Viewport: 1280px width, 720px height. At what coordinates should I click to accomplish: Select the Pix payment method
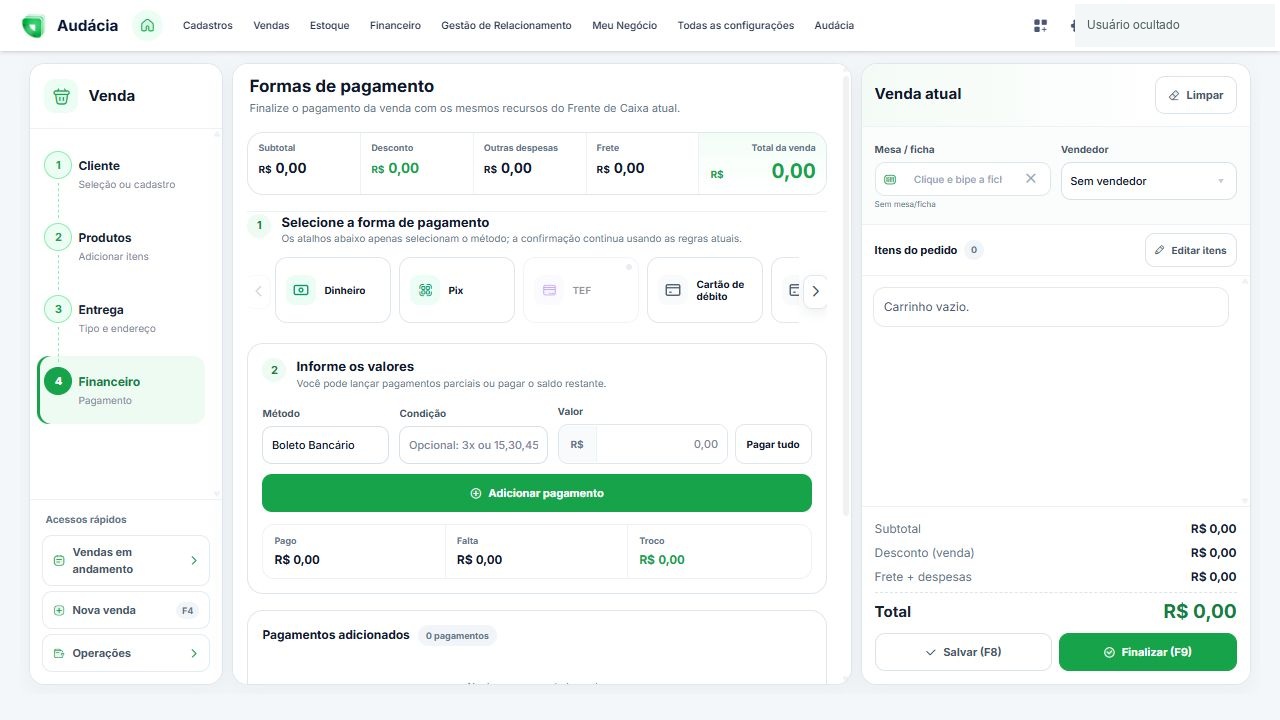456,290
